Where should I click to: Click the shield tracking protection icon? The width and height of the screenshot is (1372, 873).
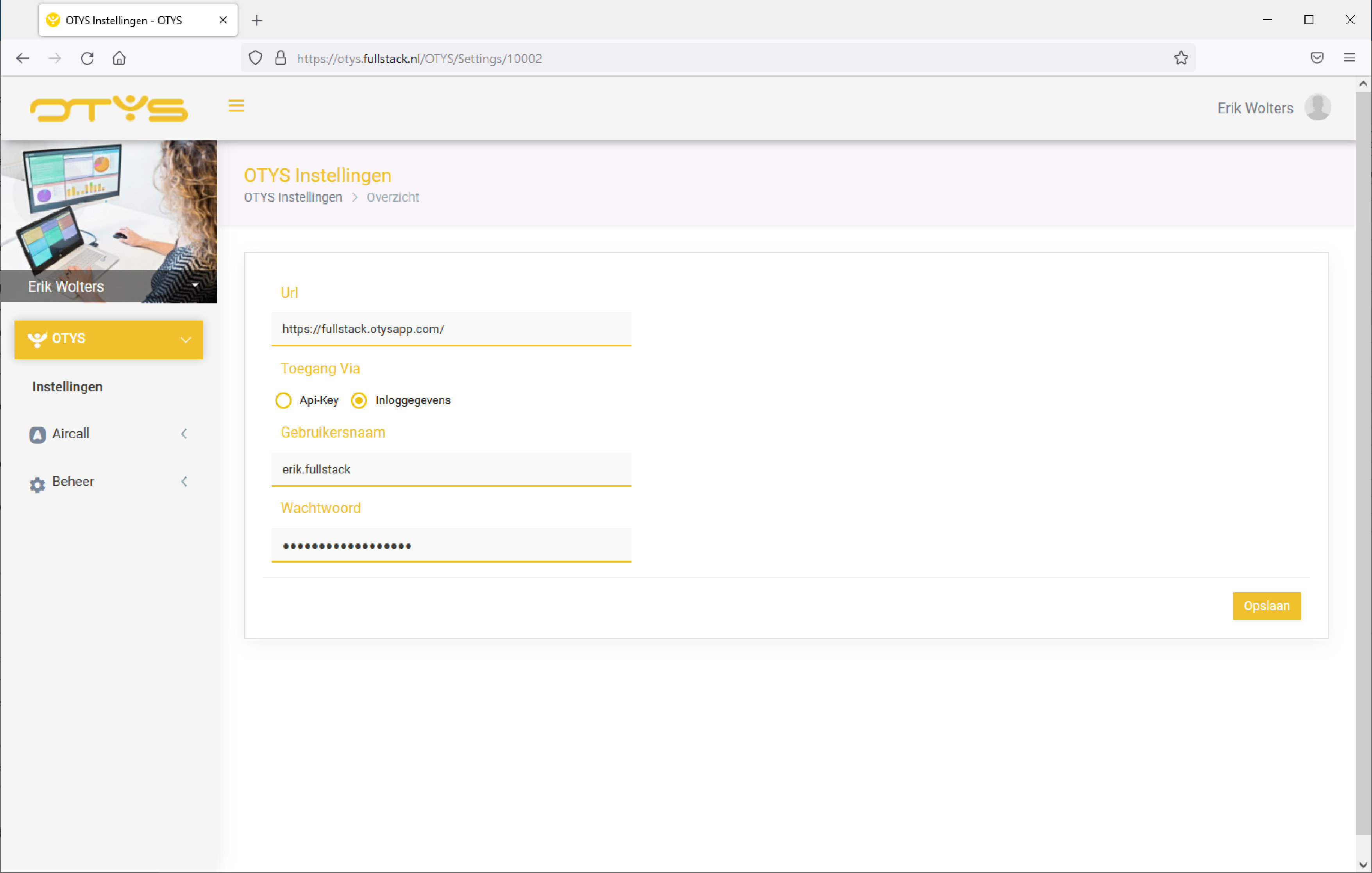pyautogui.click(x=255, y=58)
